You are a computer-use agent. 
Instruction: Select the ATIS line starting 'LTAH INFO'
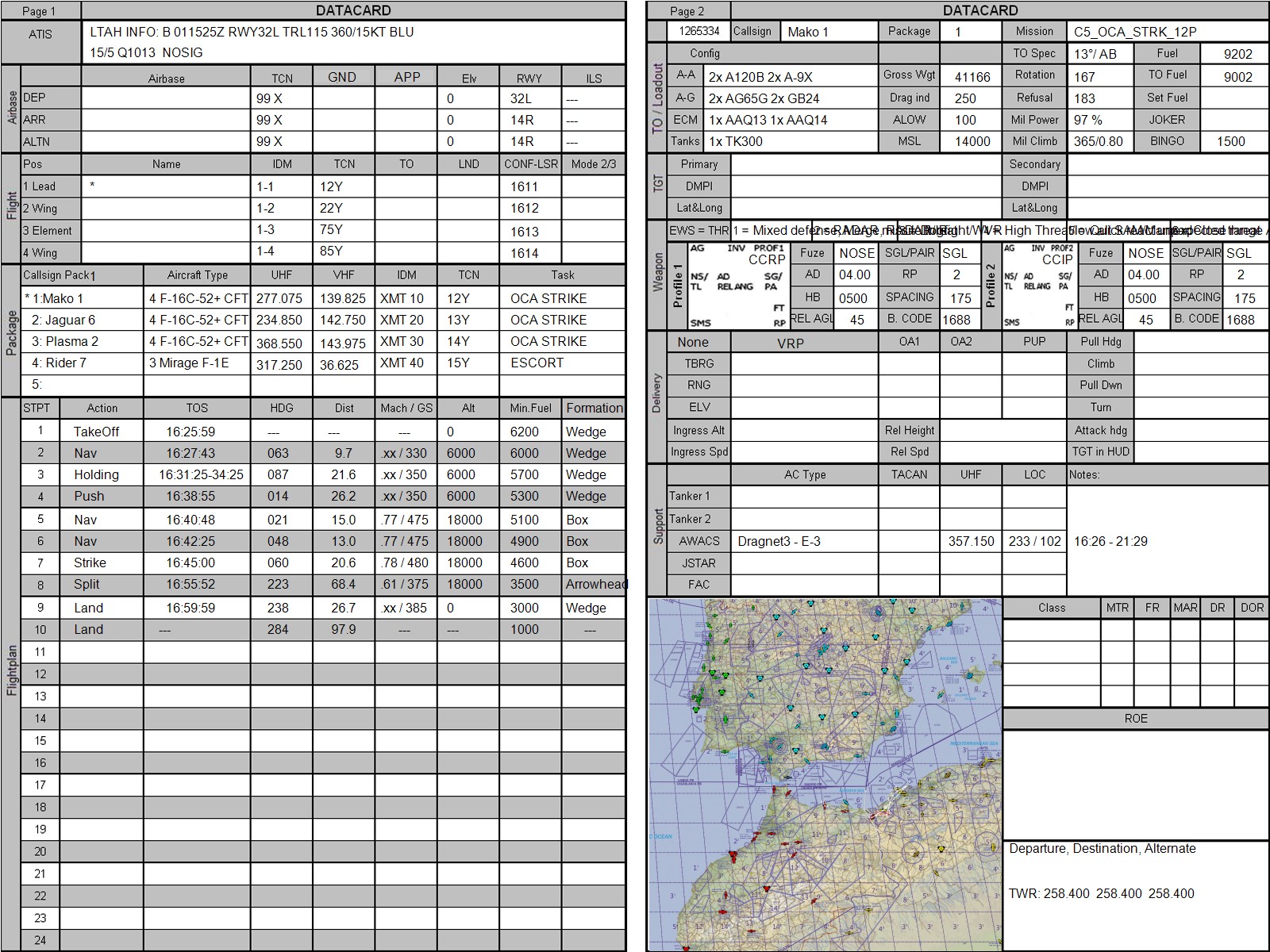(x=252, y=33)
